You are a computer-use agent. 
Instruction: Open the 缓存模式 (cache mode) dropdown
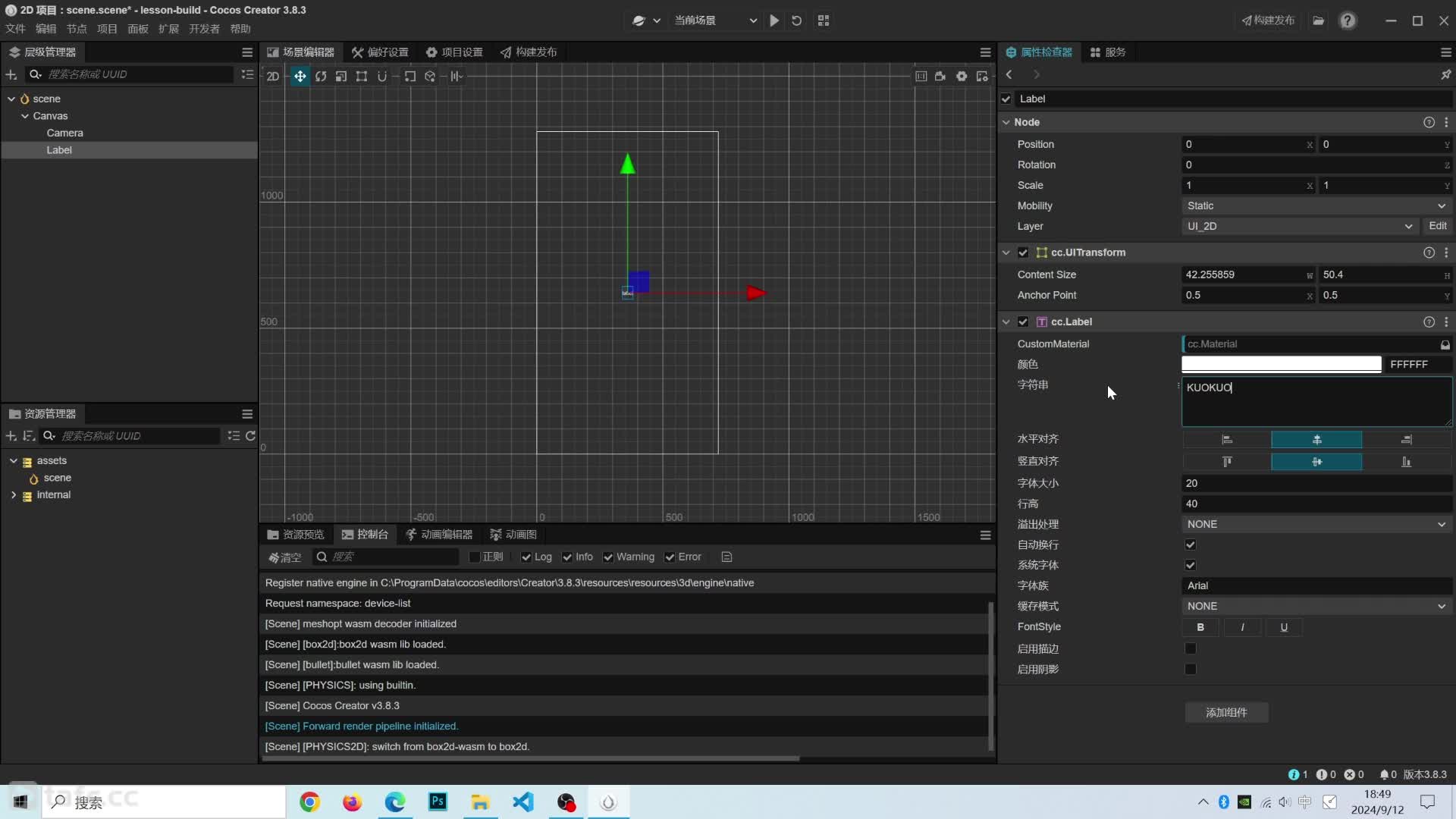click(1315, 605)
